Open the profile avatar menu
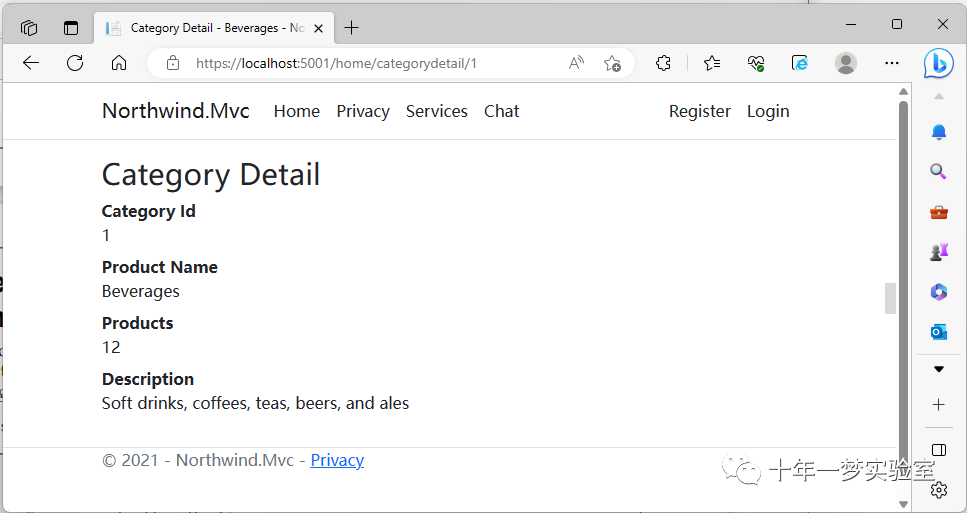This screenshot has height=513, width=967. pos(846,63)
